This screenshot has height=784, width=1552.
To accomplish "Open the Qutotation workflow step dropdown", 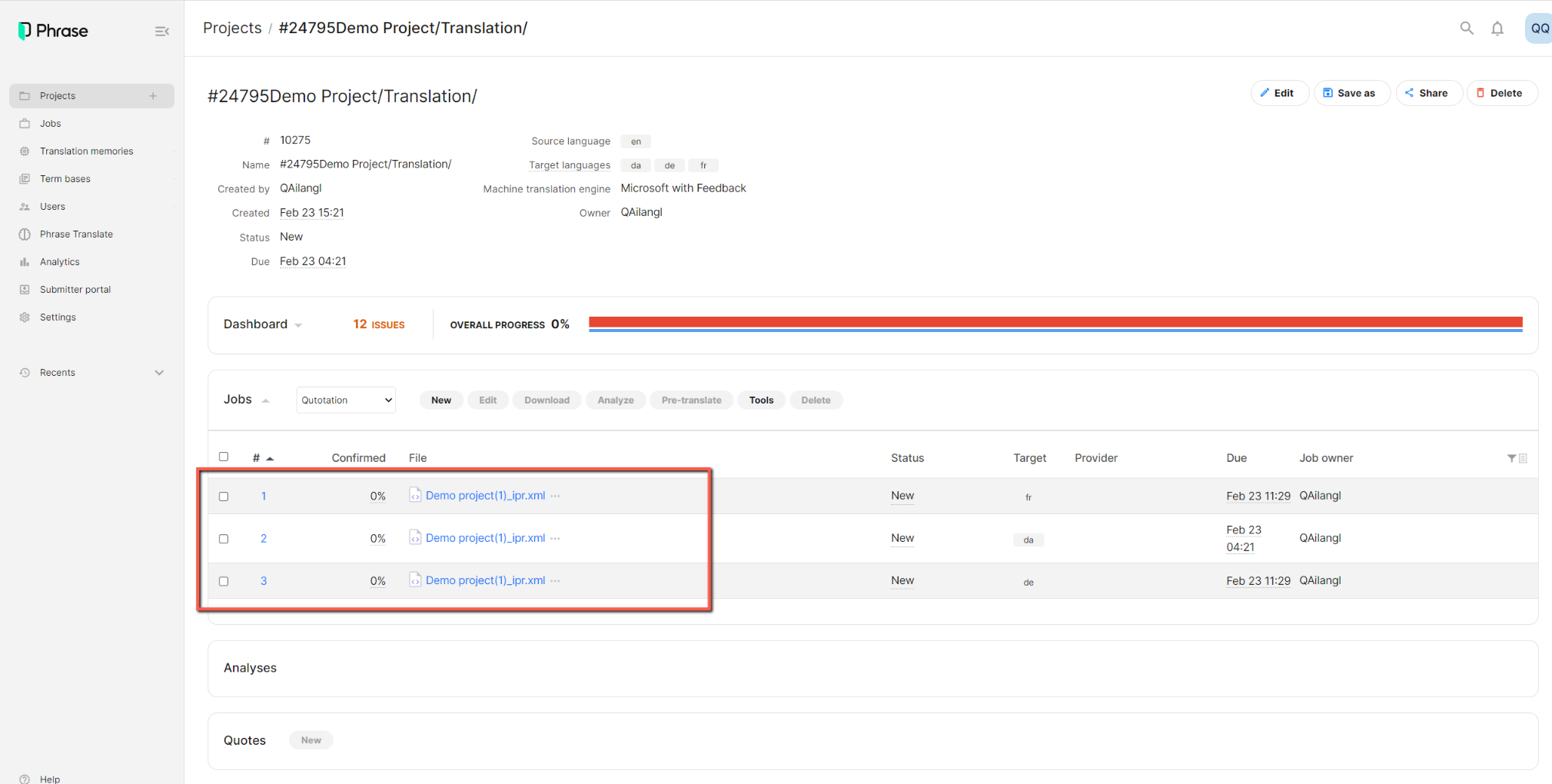I will (x=346, y=400).
